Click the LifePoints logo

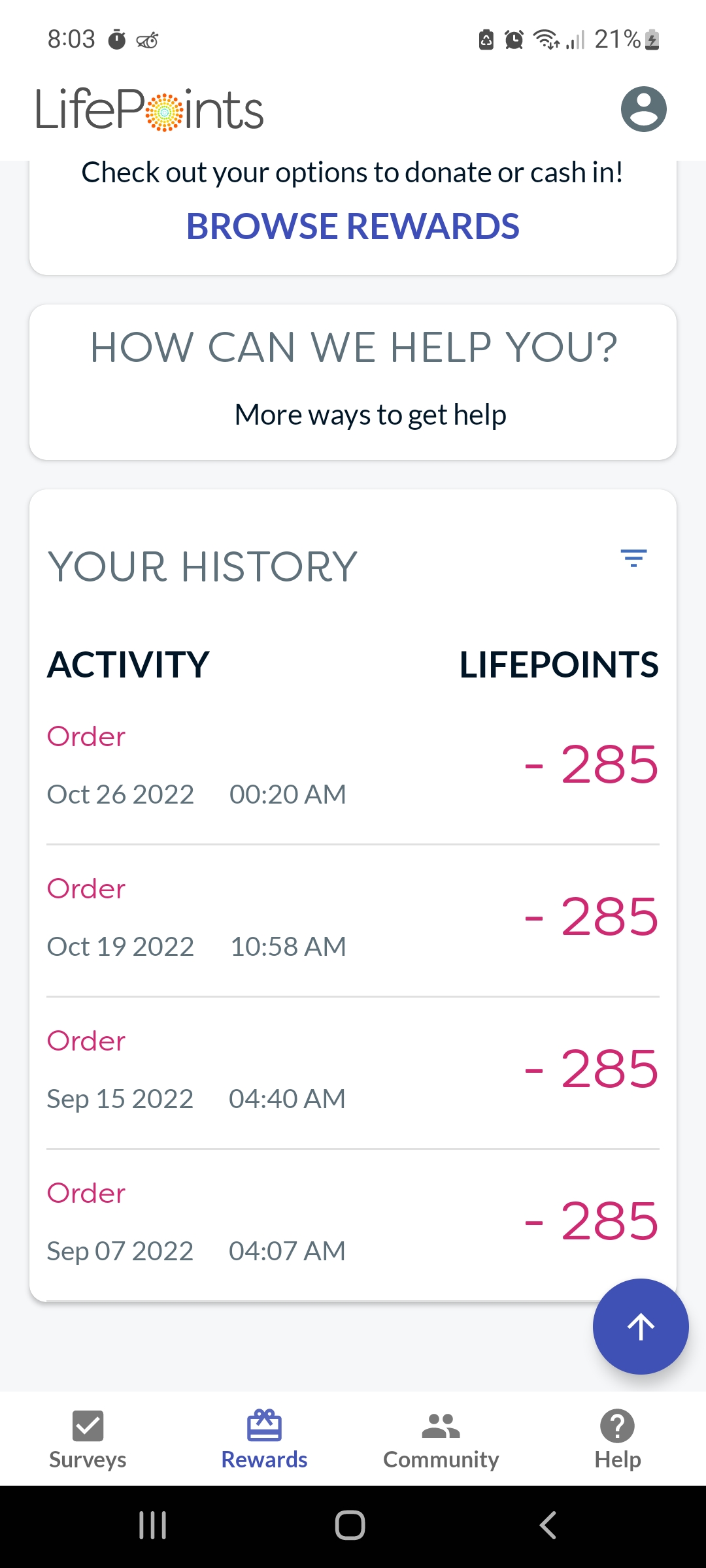coord(150,109)
